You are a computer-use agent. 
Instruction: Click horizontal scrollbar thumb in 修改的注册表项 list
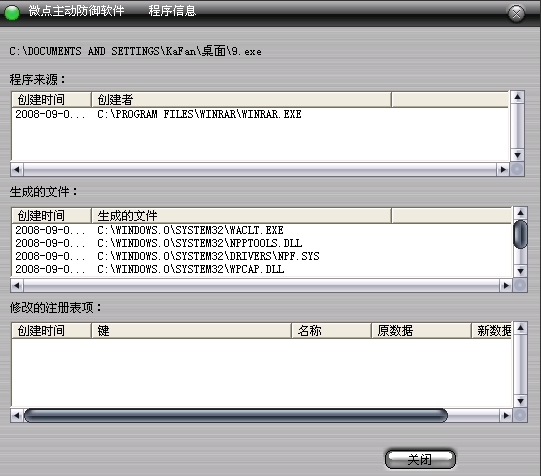click(x=236, y=415)
